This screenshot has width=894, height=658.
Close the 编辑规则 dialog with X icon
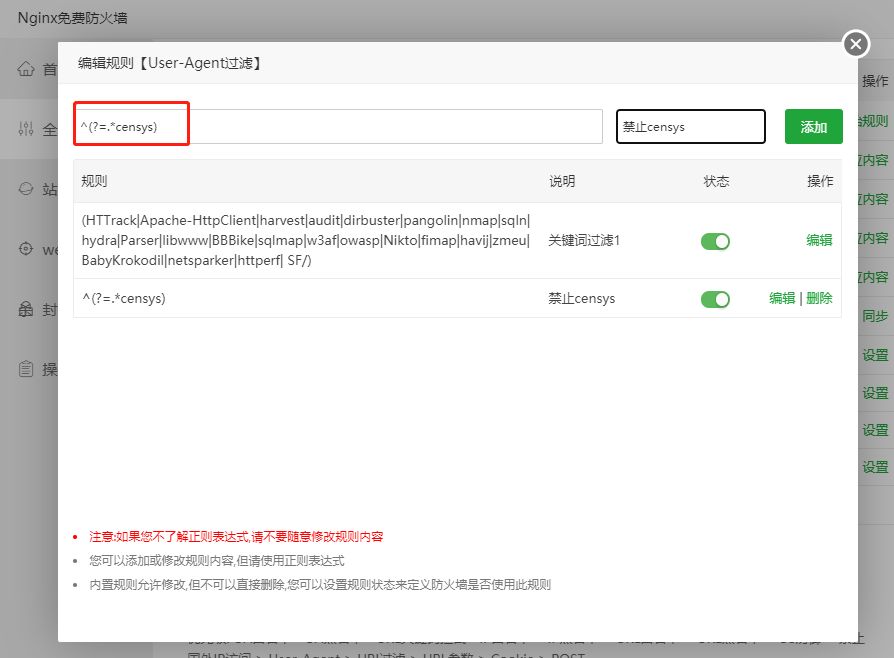(x=855, y=44)
